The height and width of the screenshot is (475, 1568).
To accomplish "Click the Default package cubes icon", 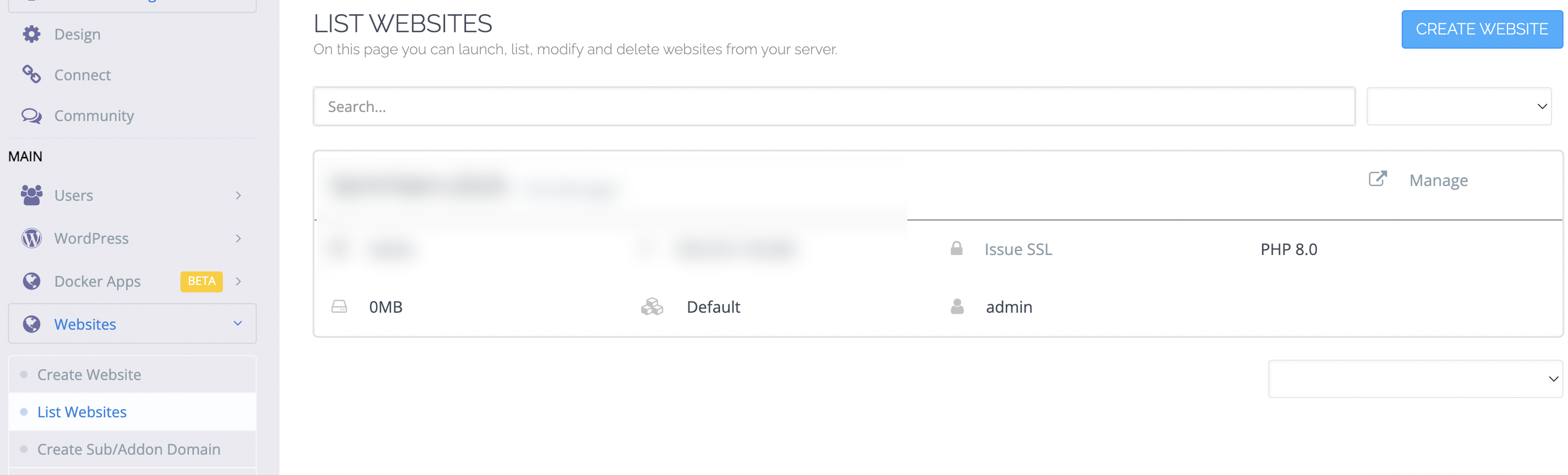I will (x=652, y=306).
